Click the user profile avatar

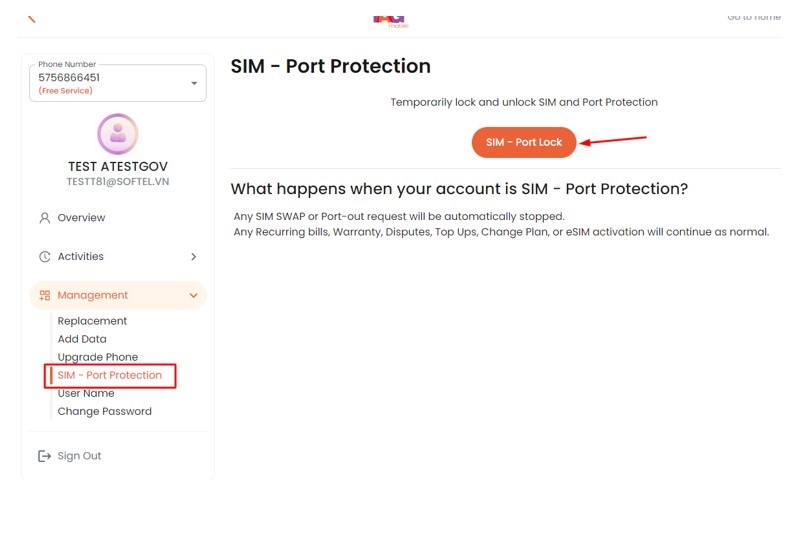click(x=118, y=134)
